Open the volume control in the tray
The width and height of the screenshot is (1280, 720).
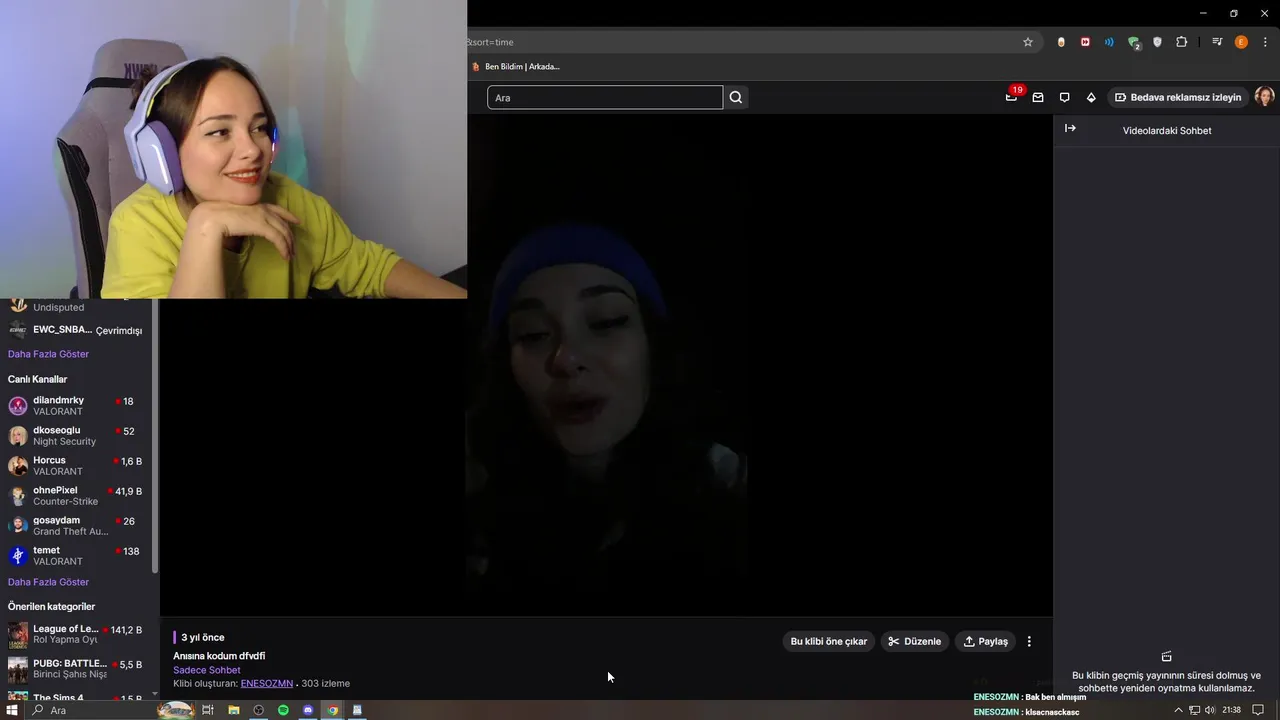(1210, 710)
